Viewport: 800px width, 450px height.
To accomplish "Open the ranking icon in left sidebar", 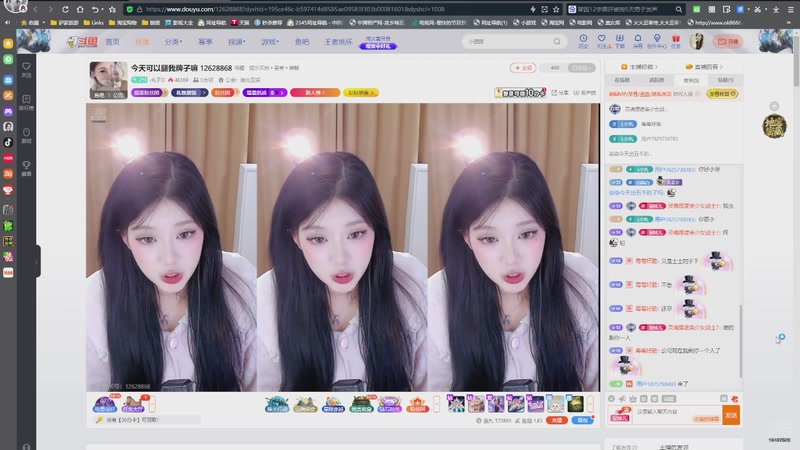I will click(x=27, y=99).
